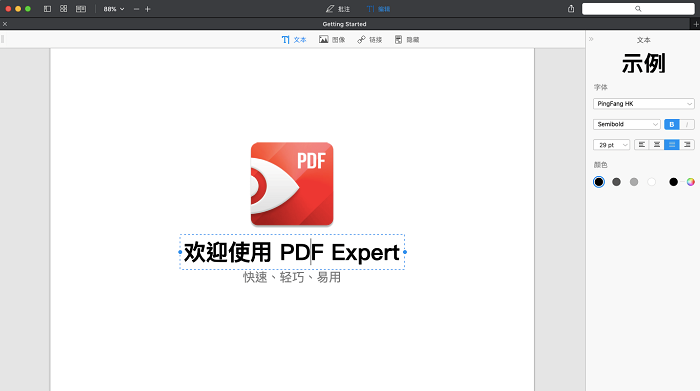Toggle bold B formatting button
Viewport: 700px width, 391px height.
tap(671, 125)
